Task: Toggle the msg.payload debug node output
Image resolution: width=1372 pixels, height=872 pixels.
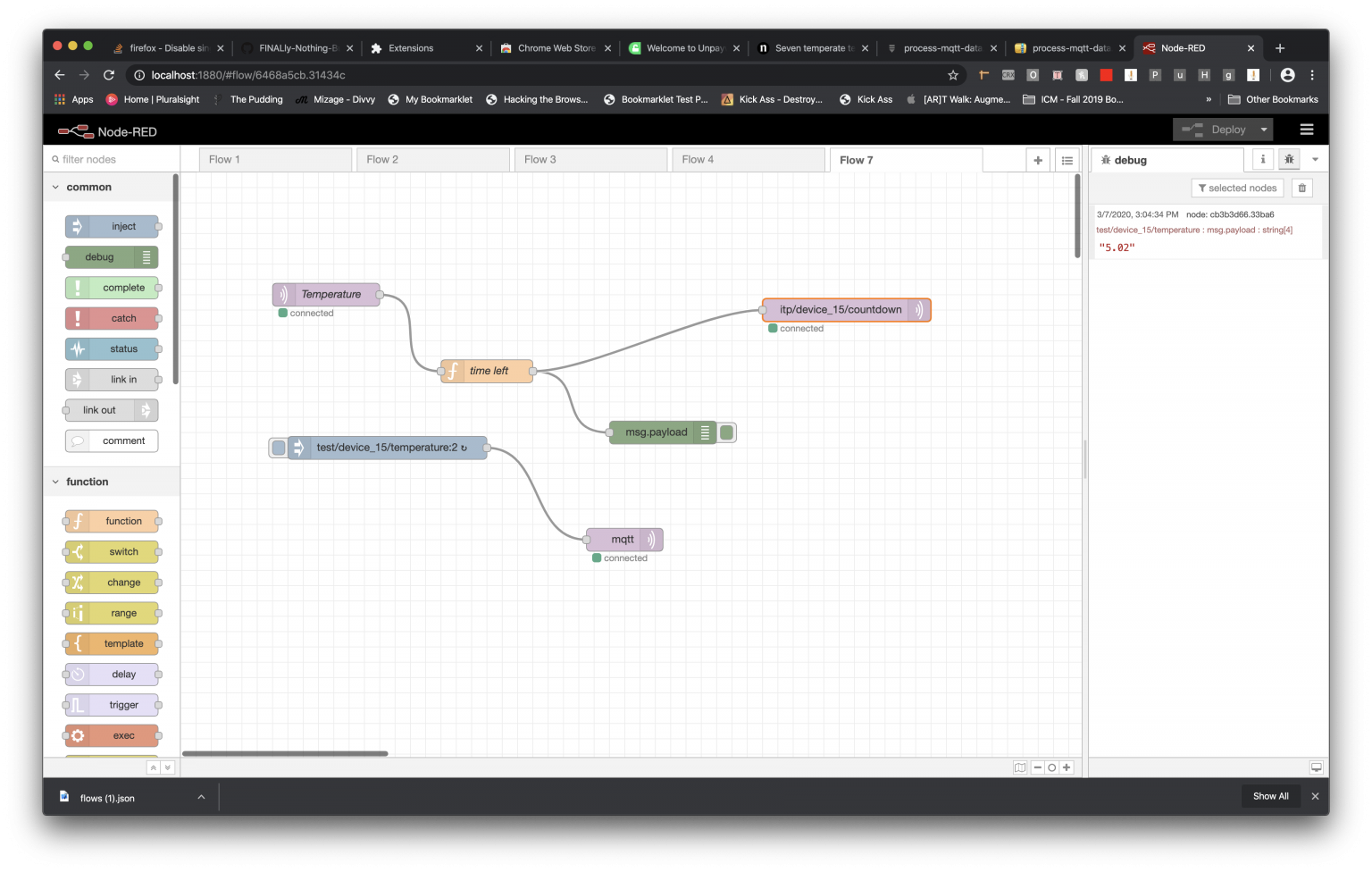Action: click(727, 432)
